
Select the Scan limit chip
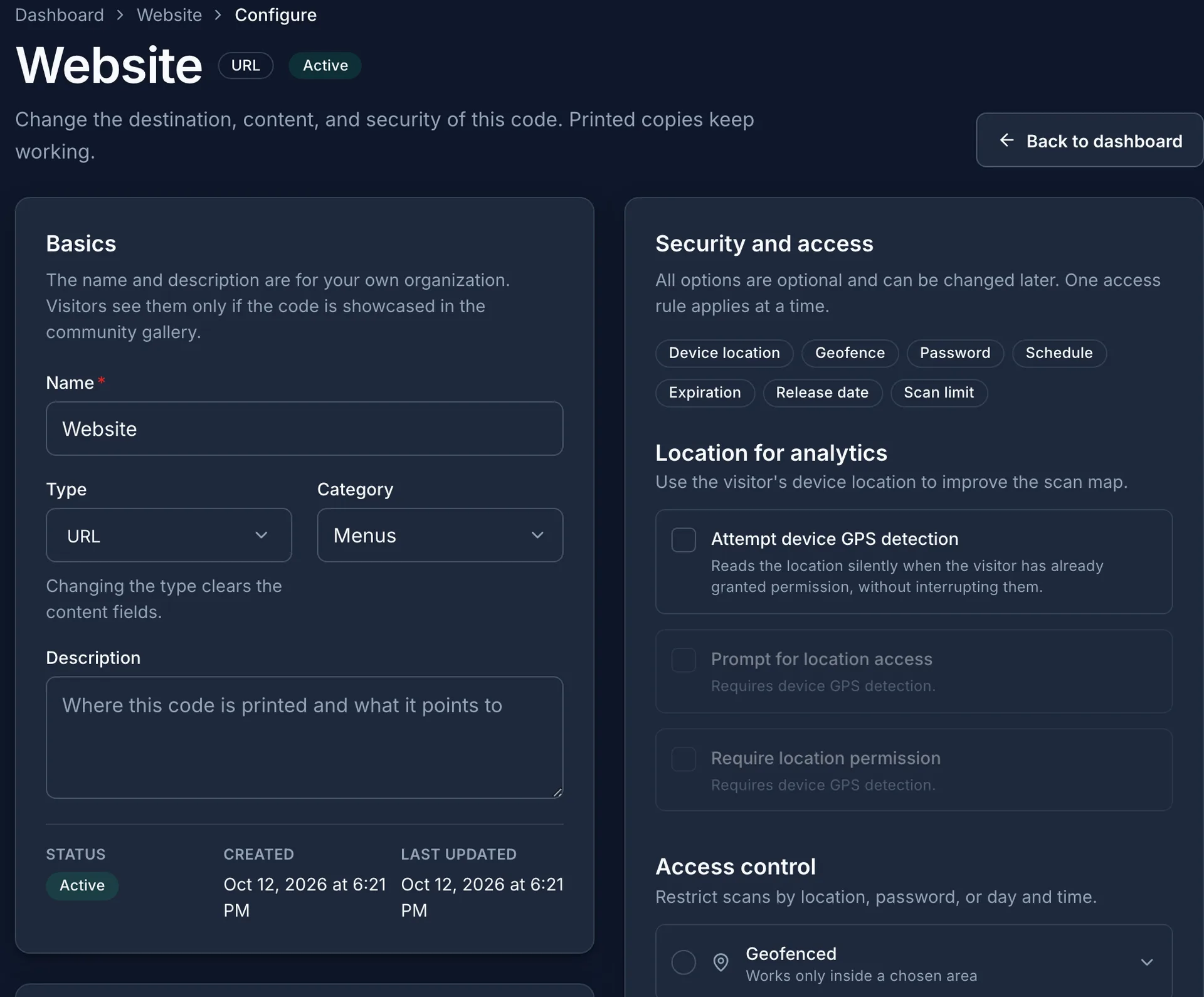pos(939,393)
